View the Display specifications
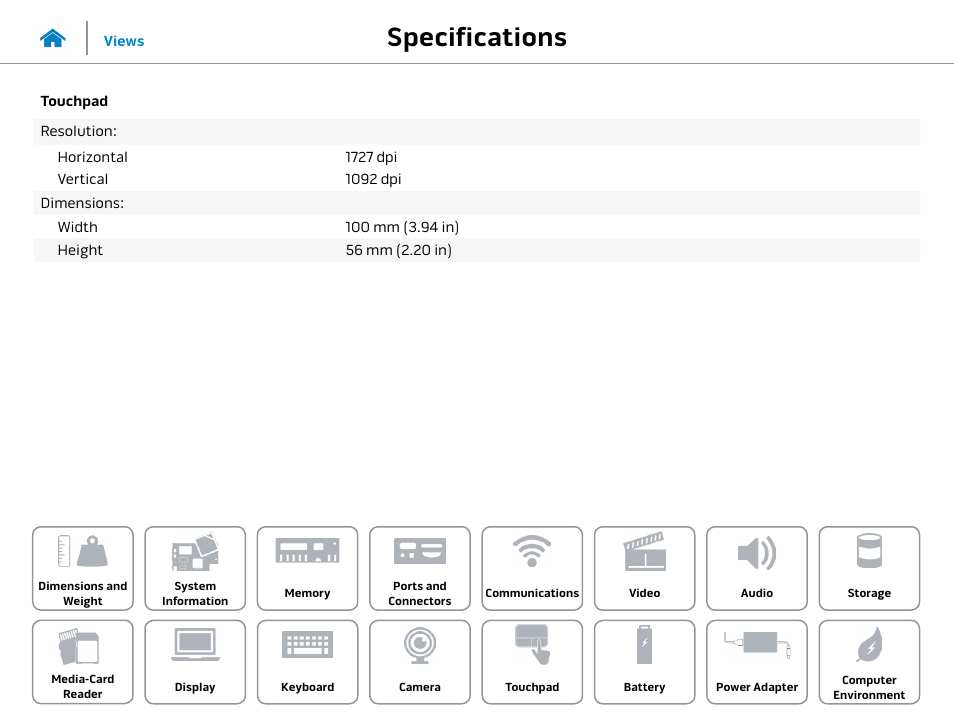 point(195,662)
